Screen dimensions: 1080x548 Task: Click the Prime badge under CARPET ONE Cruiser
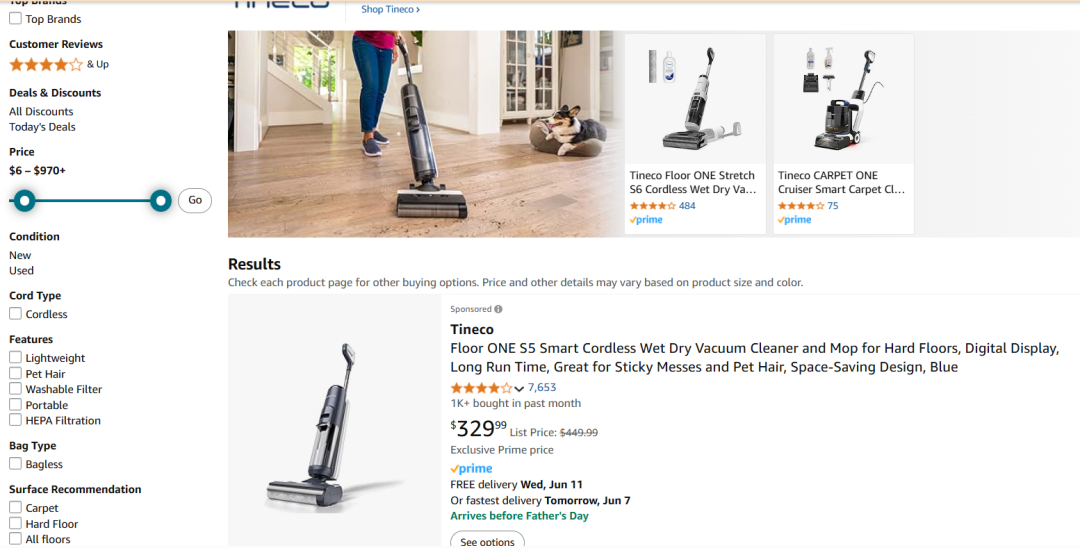coord(795,220)
